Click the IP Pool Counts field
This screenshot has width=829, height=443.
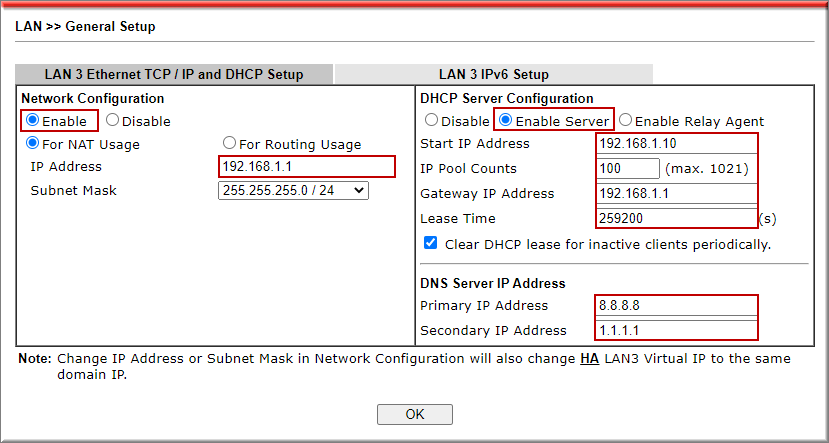[x=628, y=168]
